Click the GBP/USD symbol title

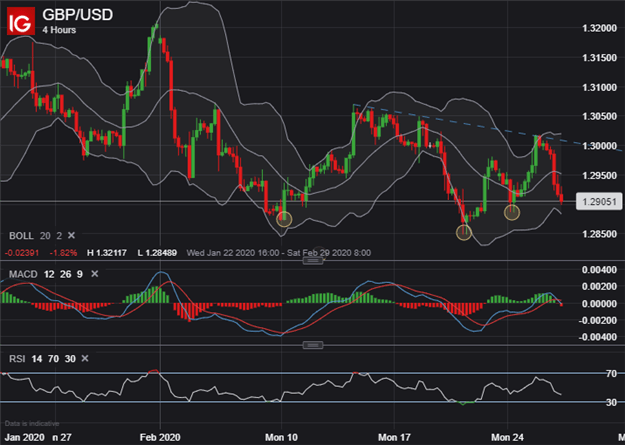click(78, 15)
